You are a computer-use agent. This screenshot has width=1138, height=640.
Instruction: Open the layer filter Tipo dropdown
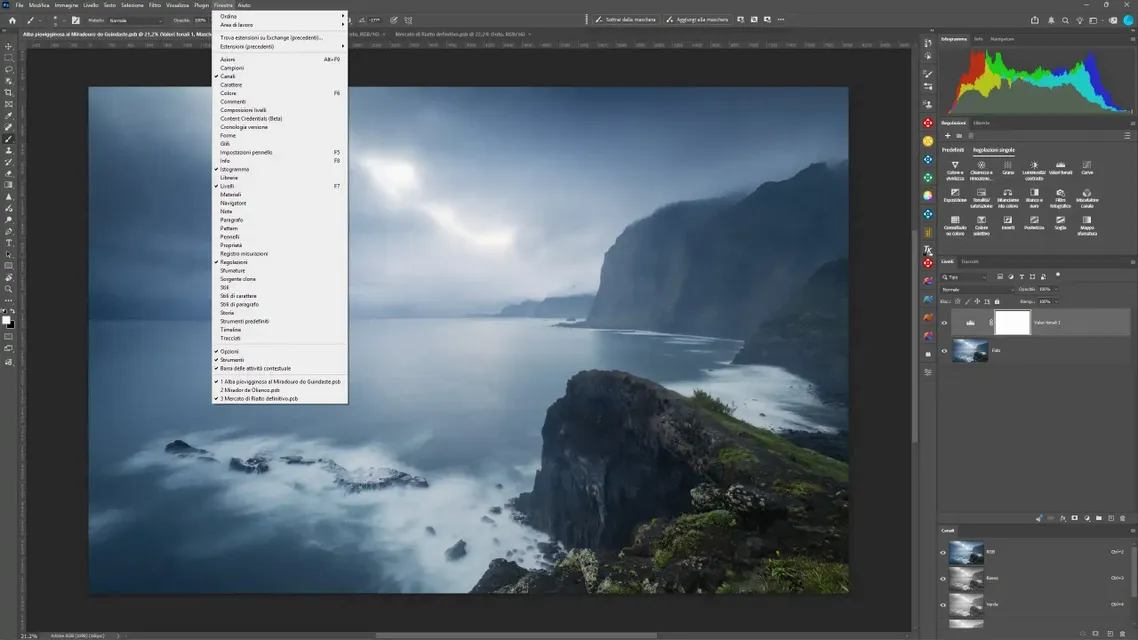964,277
